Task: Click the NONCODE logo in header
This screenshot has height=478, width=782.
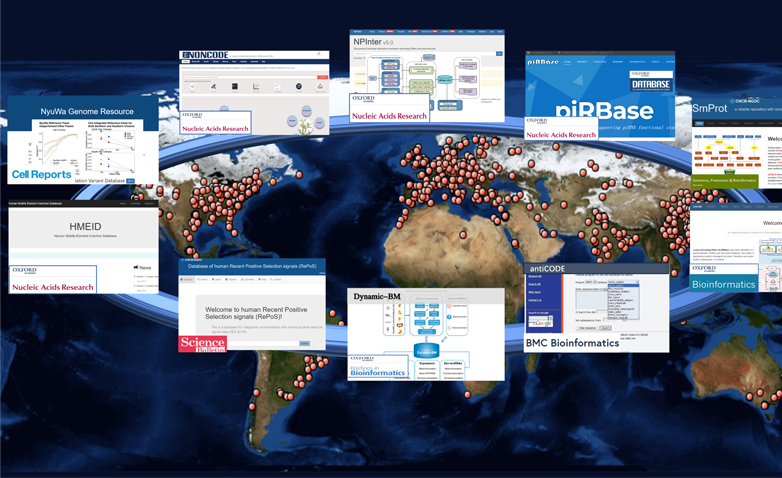Action: [206, 56]
